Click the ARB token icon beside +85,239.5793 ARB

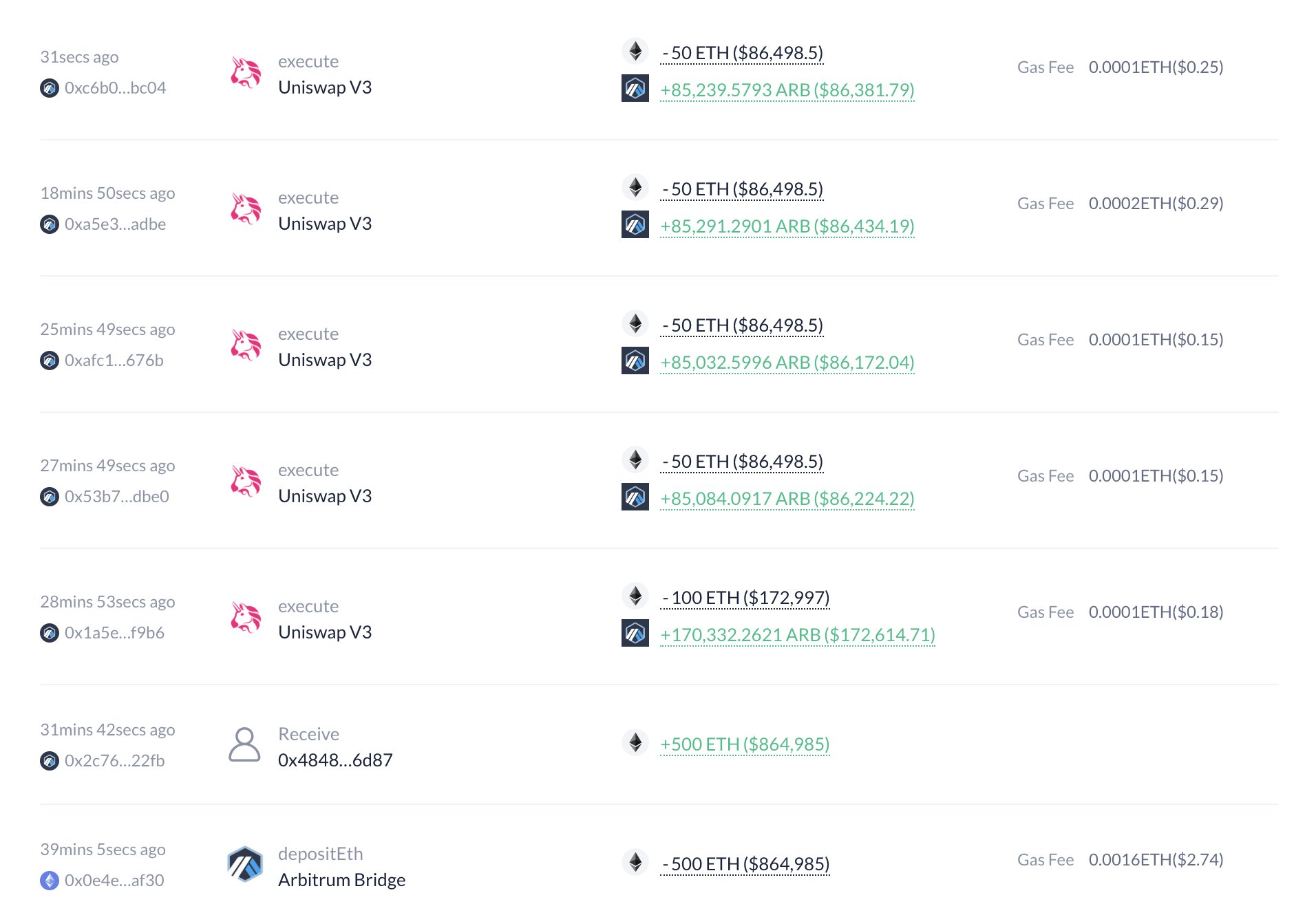(x=635, y=88)
